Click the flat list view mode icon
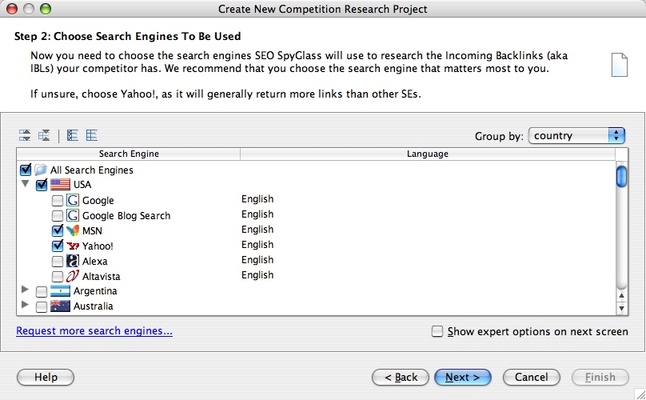Viewport: 646px width, 400px height. (x=91, y=135)
